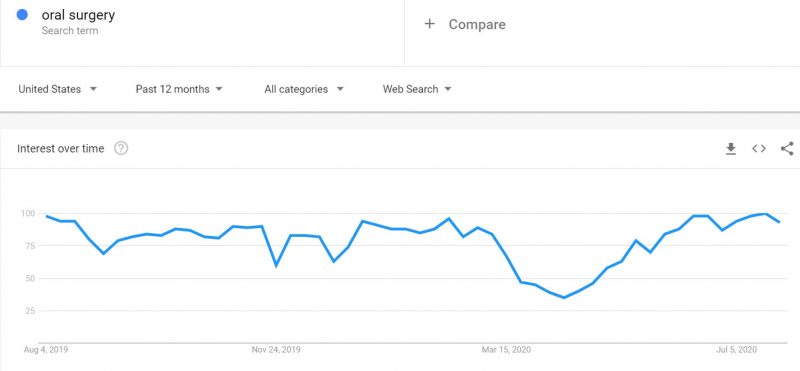Click the plus icon beside Compare
The image size is (800, 371).
[x=430, y=24]
